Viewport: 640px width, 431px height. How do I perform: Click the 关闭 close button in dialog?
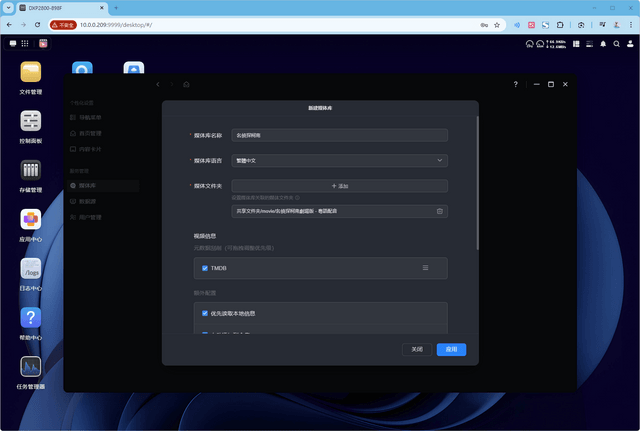click(417, 349)
